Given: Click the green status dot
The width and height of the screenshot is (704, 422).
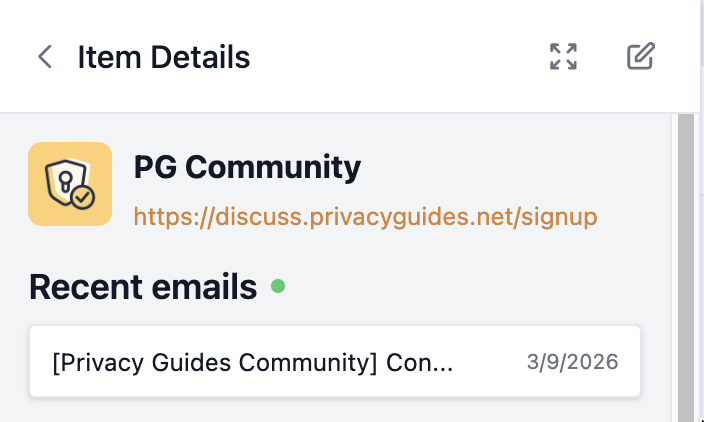Looking at the screenshot, I should click(278, 287).
